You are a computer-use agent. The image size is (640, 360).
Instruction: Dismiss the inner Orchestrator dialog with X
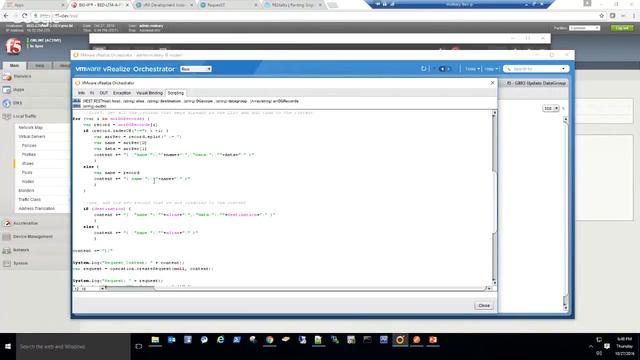[492, 83]
